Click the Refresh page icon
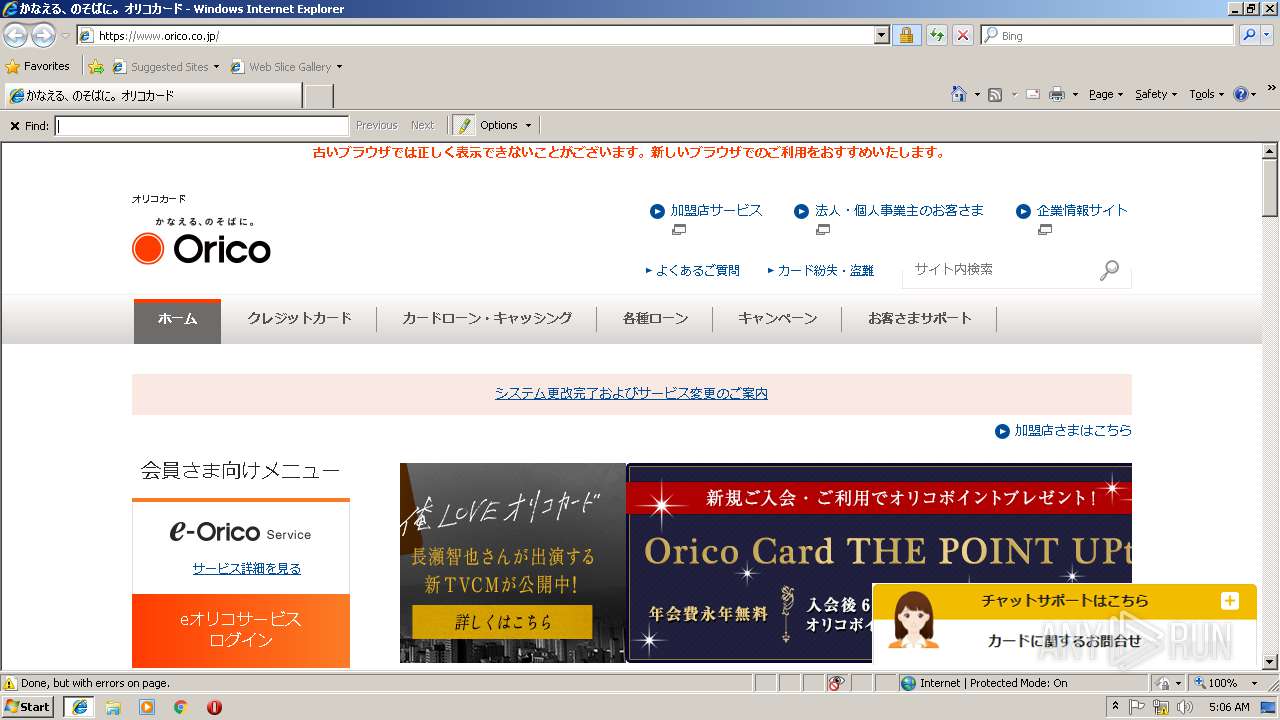Image resolution: width=1280 pixels, height=720 pixels. (x=936, y=35)
